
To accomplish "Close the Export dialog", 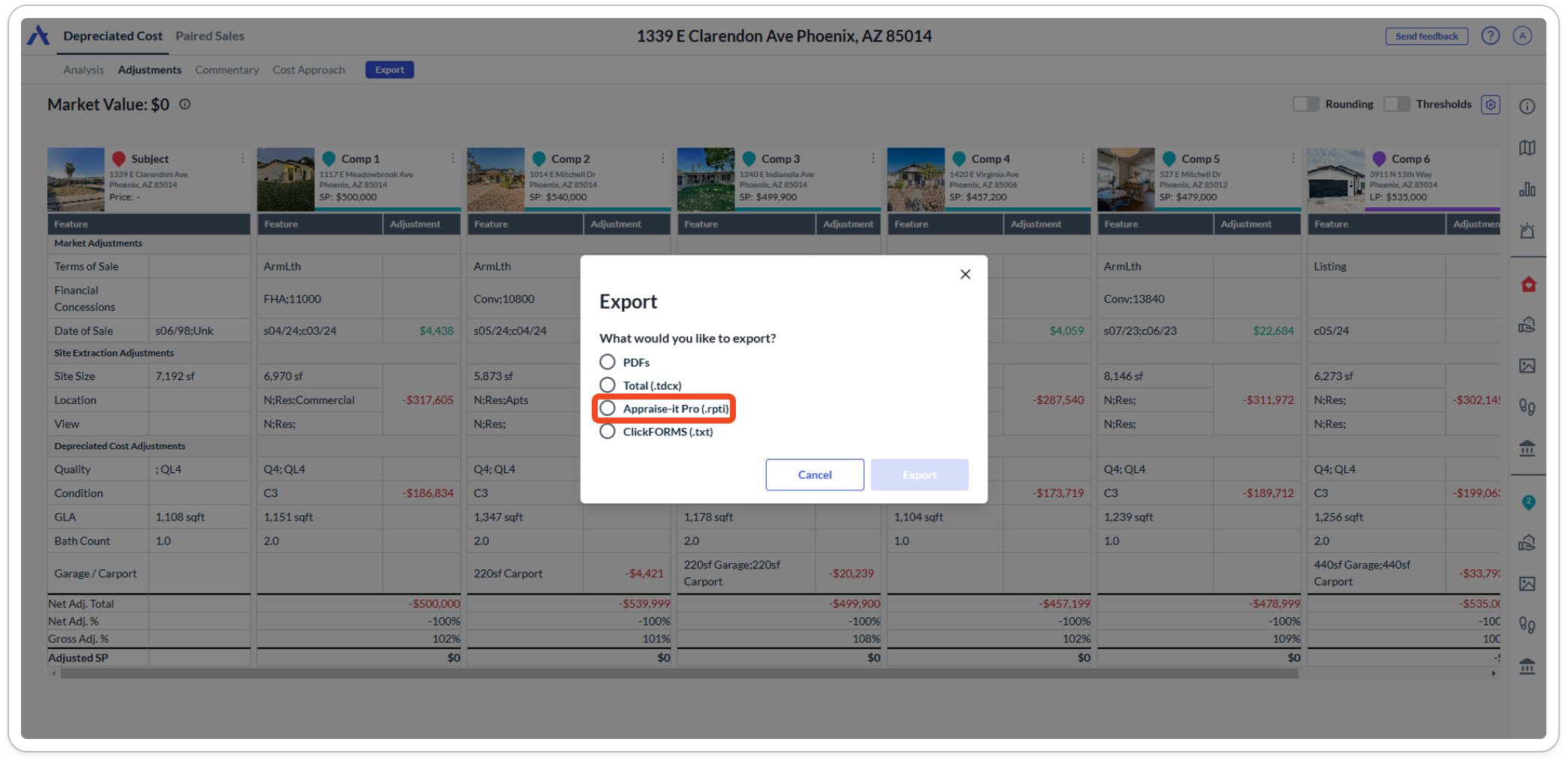I will pyautogui.click(x=965, y=274).
